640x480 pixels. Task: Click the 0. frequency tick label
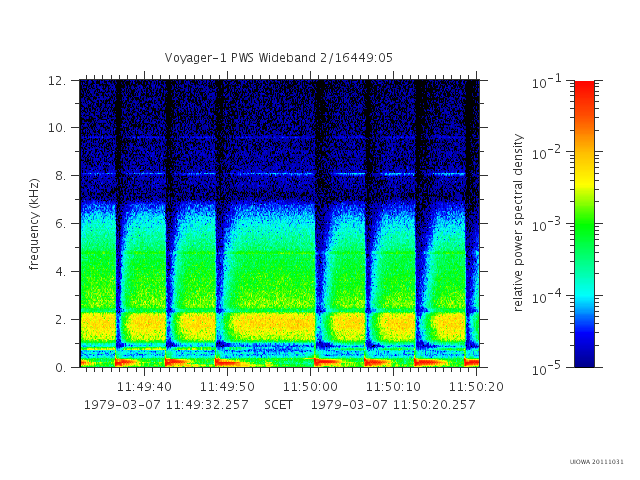[60, 367]
